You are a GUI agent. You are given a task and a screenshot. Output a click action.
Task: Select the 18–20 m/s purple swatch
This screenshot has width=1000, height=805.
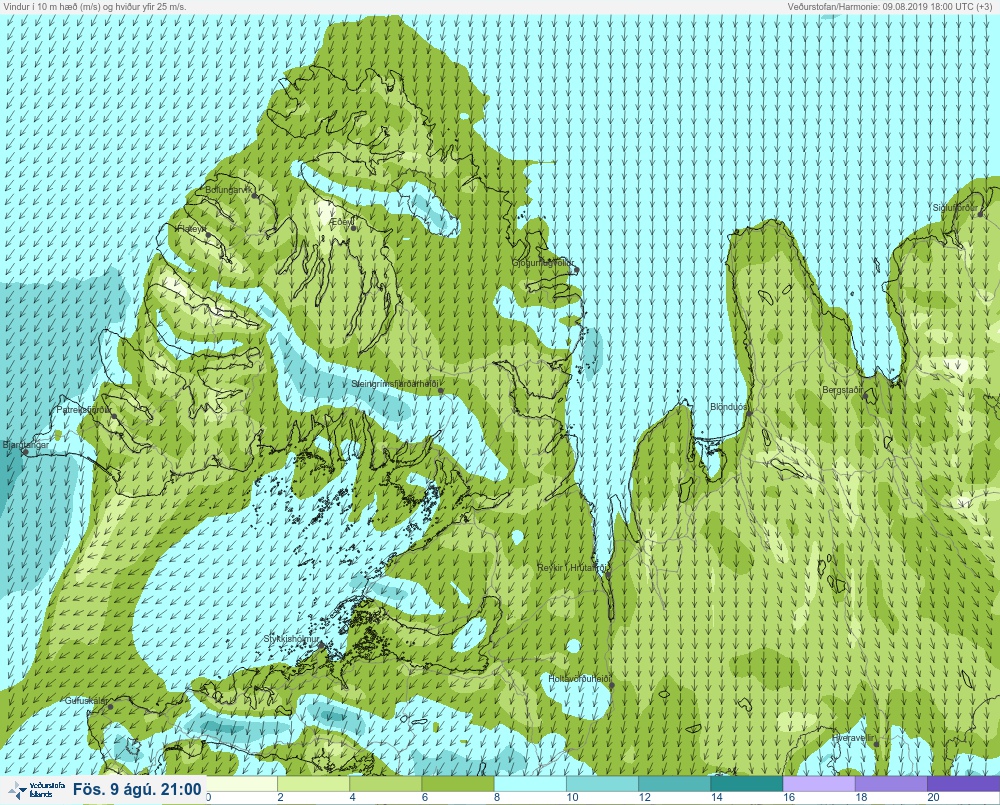pyautogui.click(x=891, y=784)
